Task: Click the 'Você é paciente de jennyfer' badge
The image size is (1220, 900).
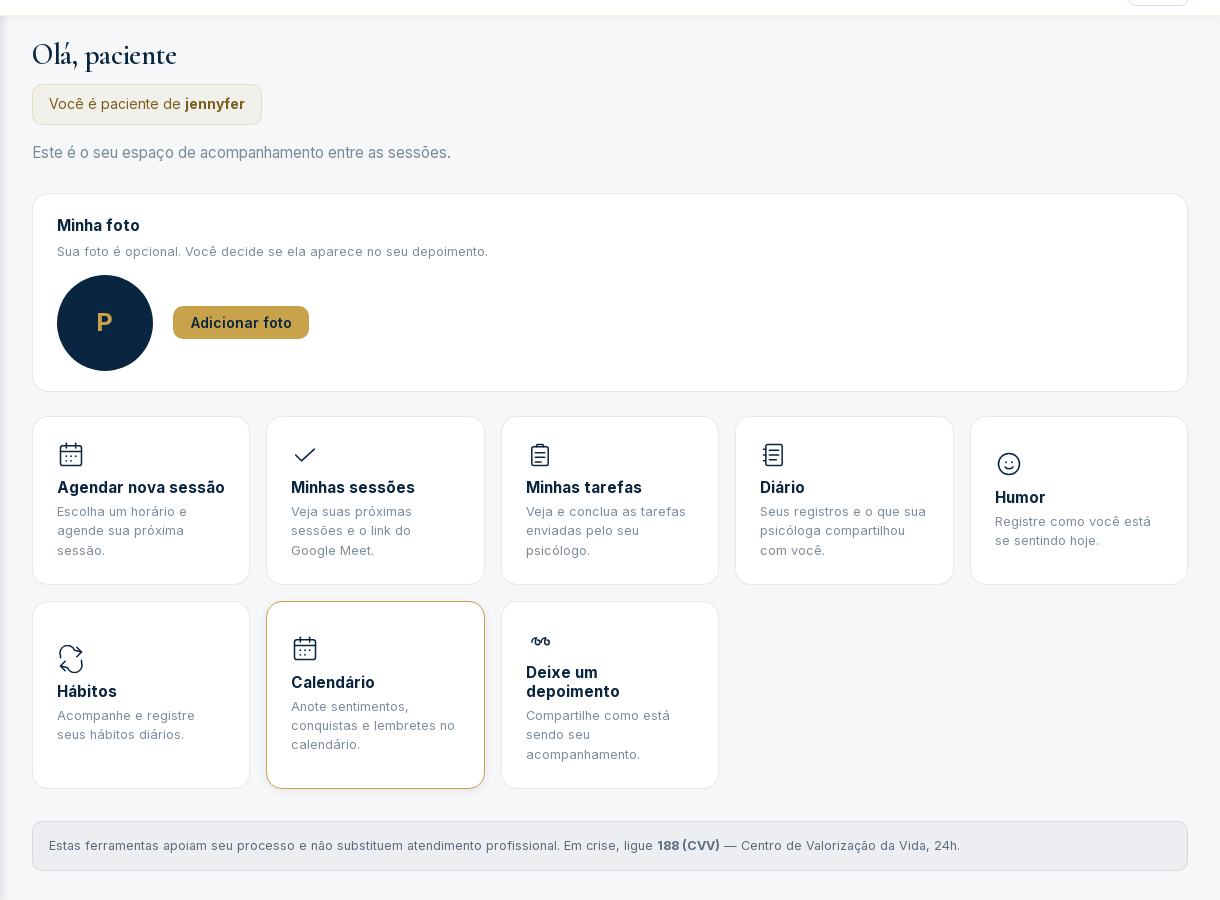Action: pyautogui.click(x=147, y=104)
